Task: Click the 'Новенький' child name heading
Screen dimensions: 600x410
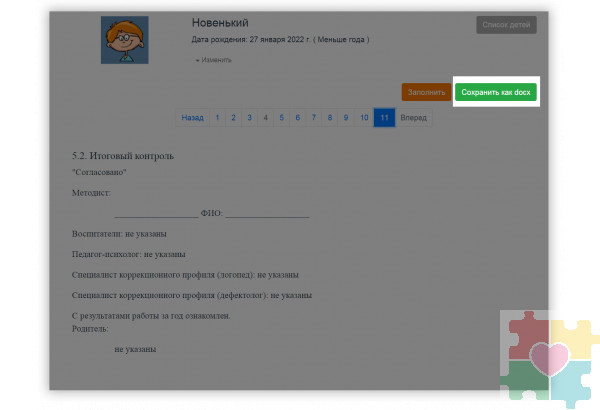Action: click(x=219, y=22)
